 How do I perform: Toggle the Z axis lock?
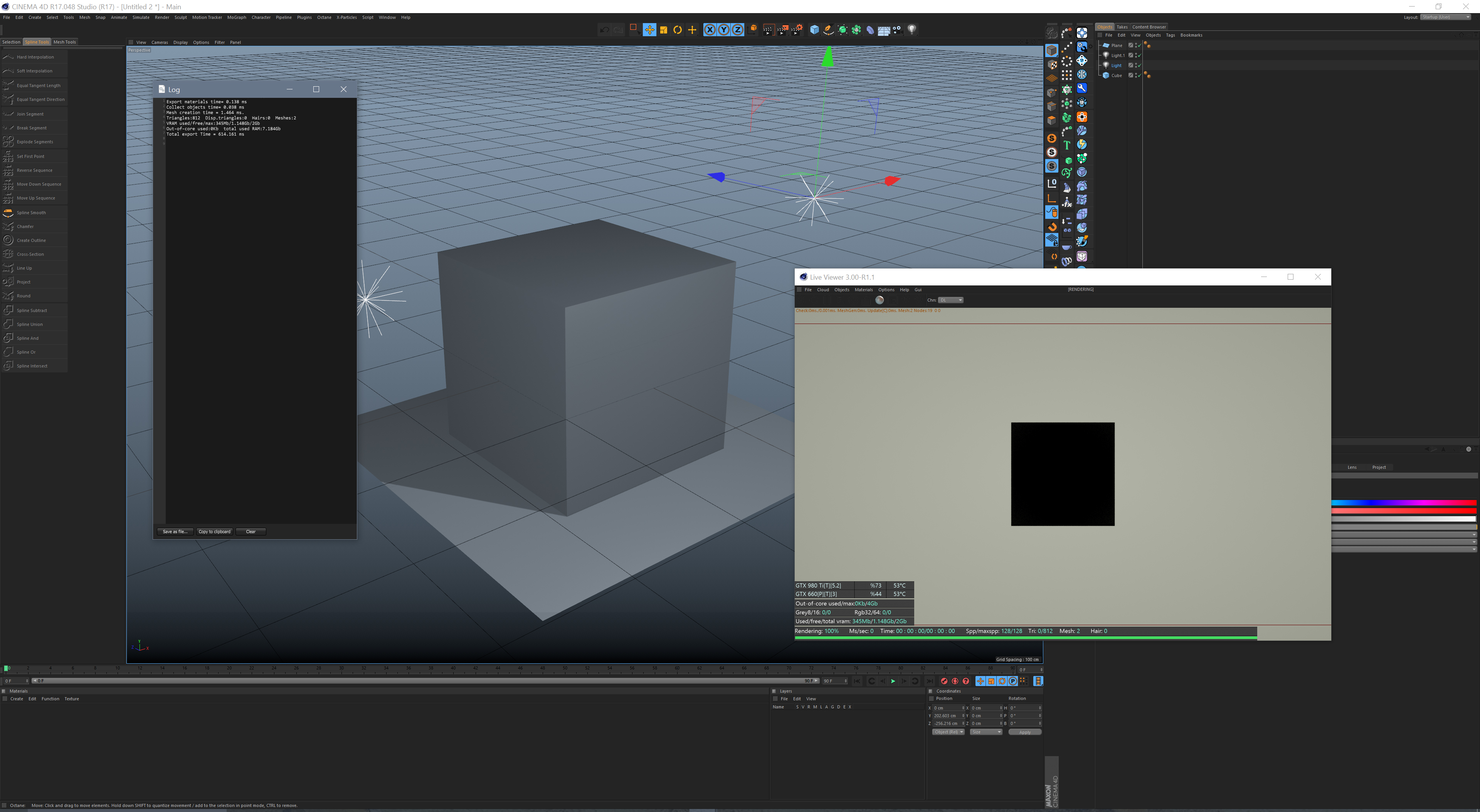pyautogui.click(x=738, y=30)
